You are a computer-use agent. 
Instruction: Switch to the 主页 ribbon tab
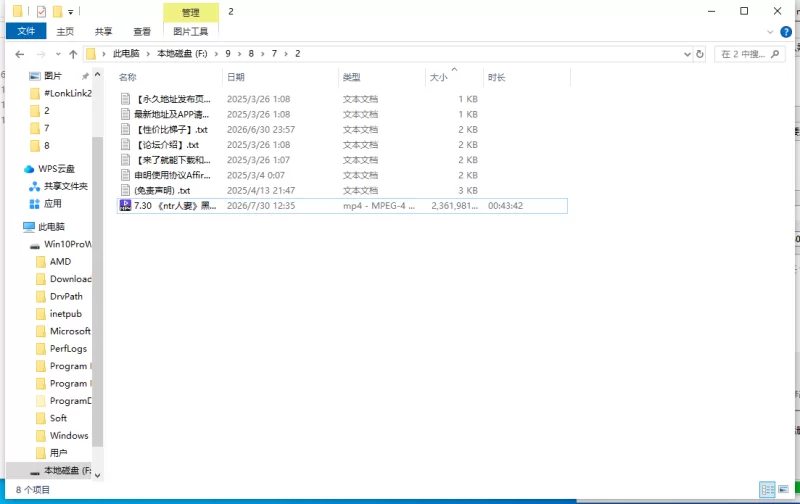[x=65, y=32]
